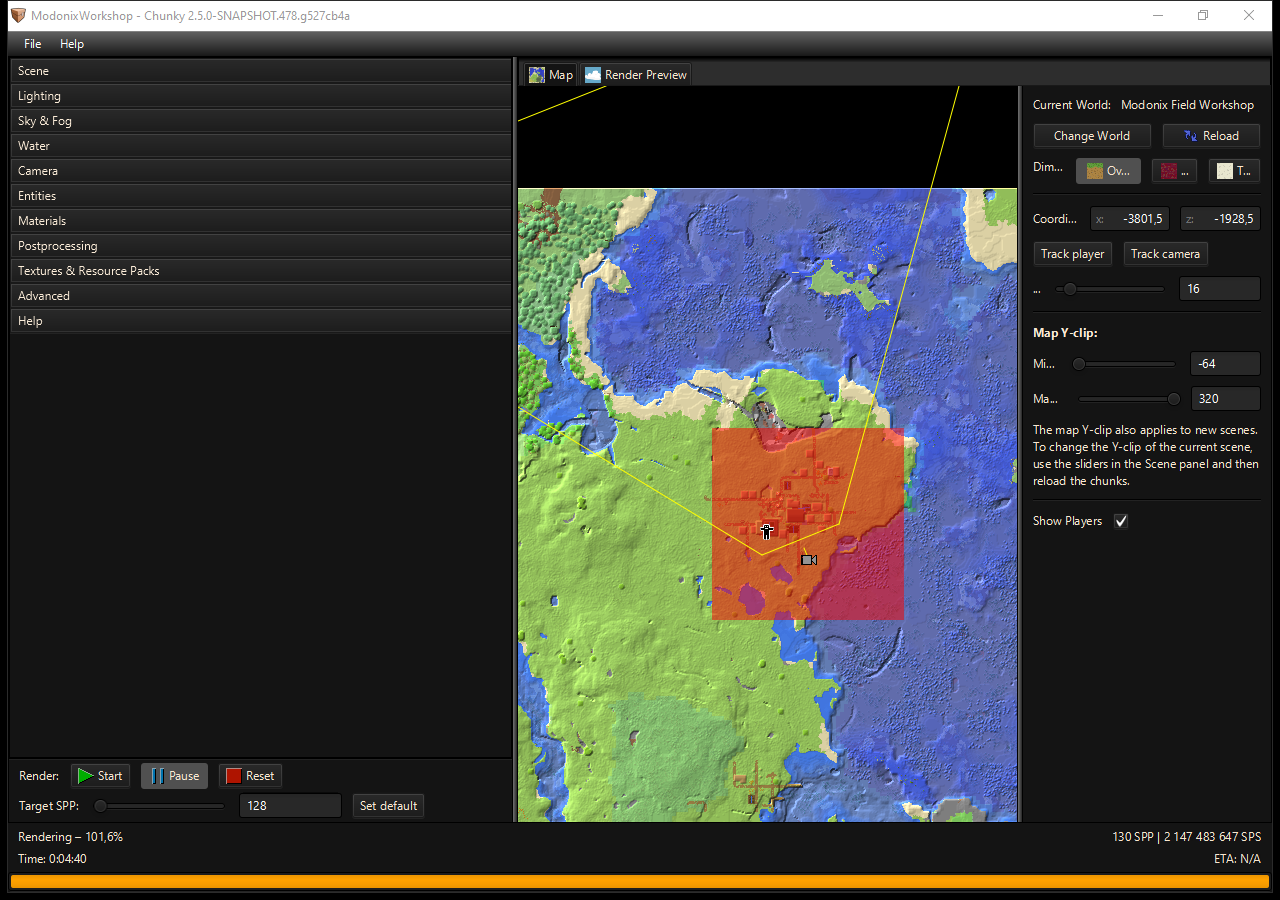Image resolution: width=1280 pixels, height=900 pixels.
Task: Click Track camera button
Action: pos(1165,254)
